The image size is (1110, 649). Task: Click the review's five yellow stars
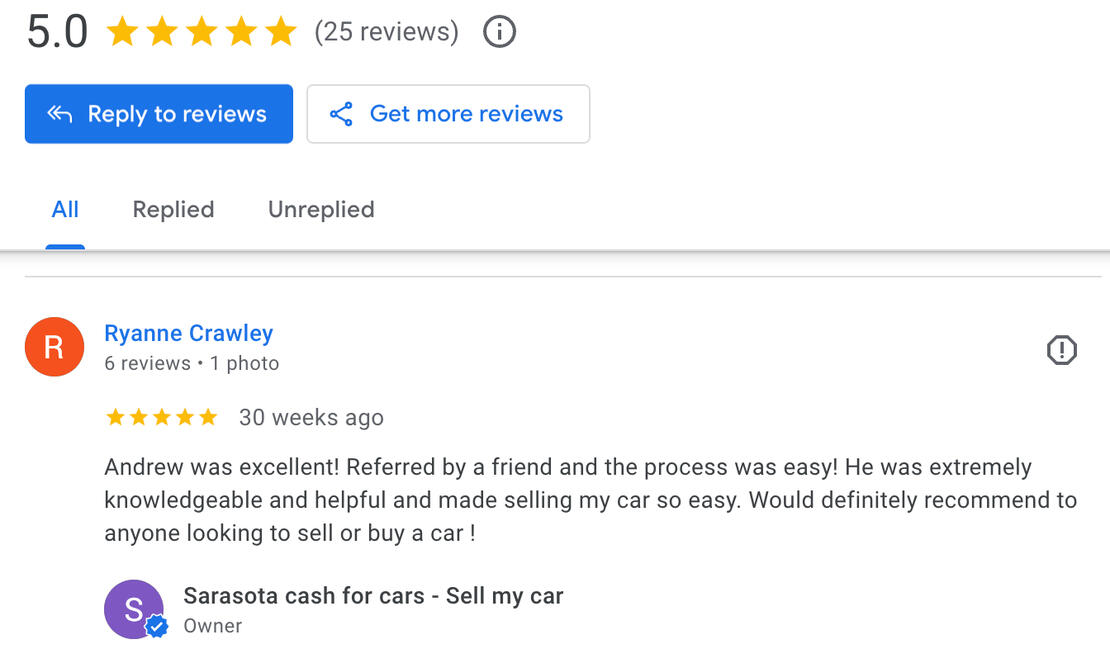coord(161,417)
